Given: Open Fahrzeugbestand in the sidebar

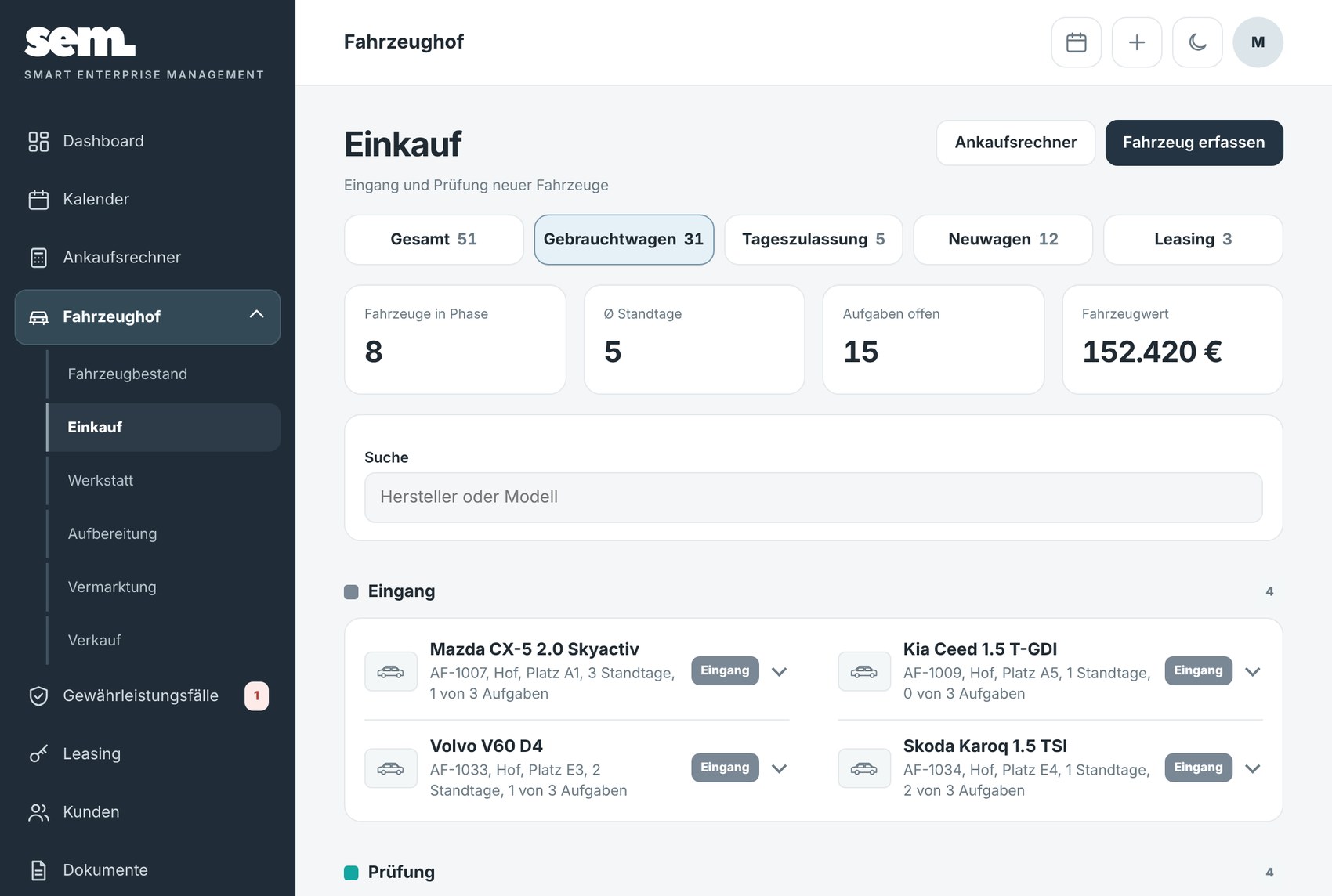Looking at the screenshot, I should (163, 374).
